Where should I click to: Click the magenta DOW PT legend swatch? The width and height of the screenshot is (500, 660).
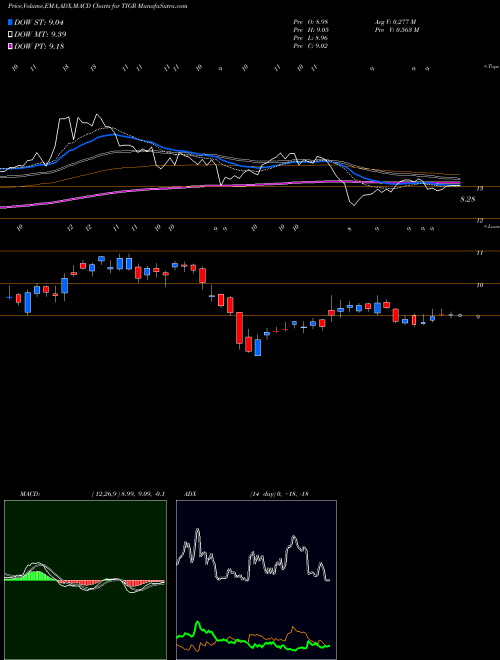coord(10,46)
